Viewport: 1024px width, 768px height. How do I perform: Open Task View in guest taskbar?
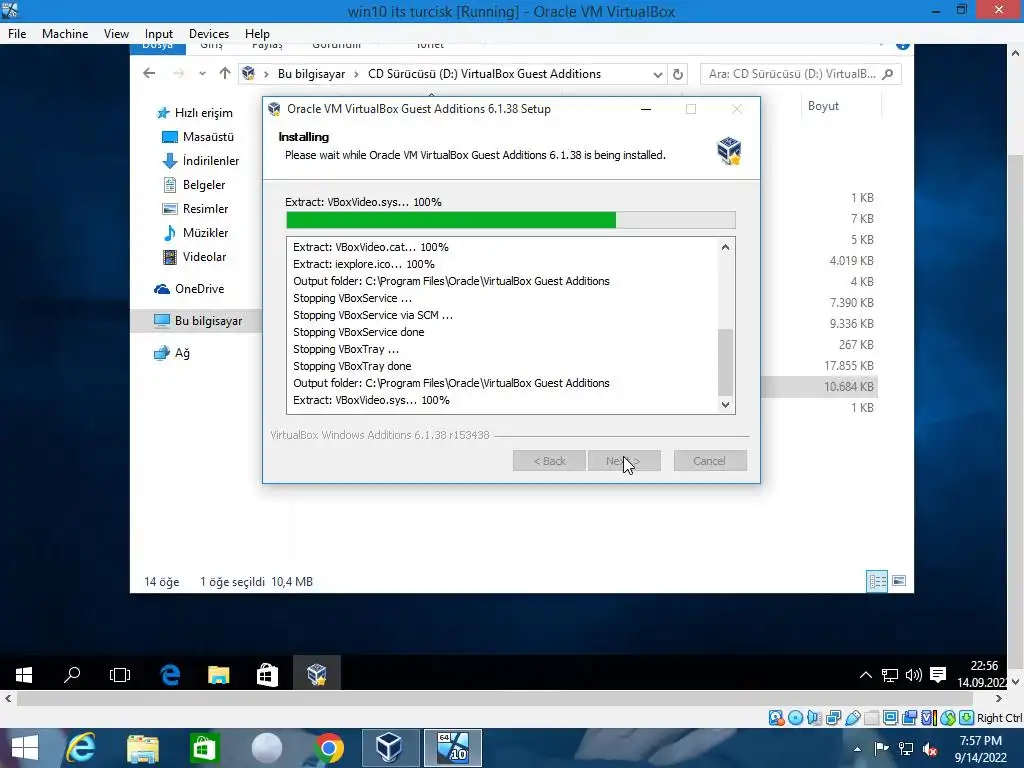click(x=120, y=675)
